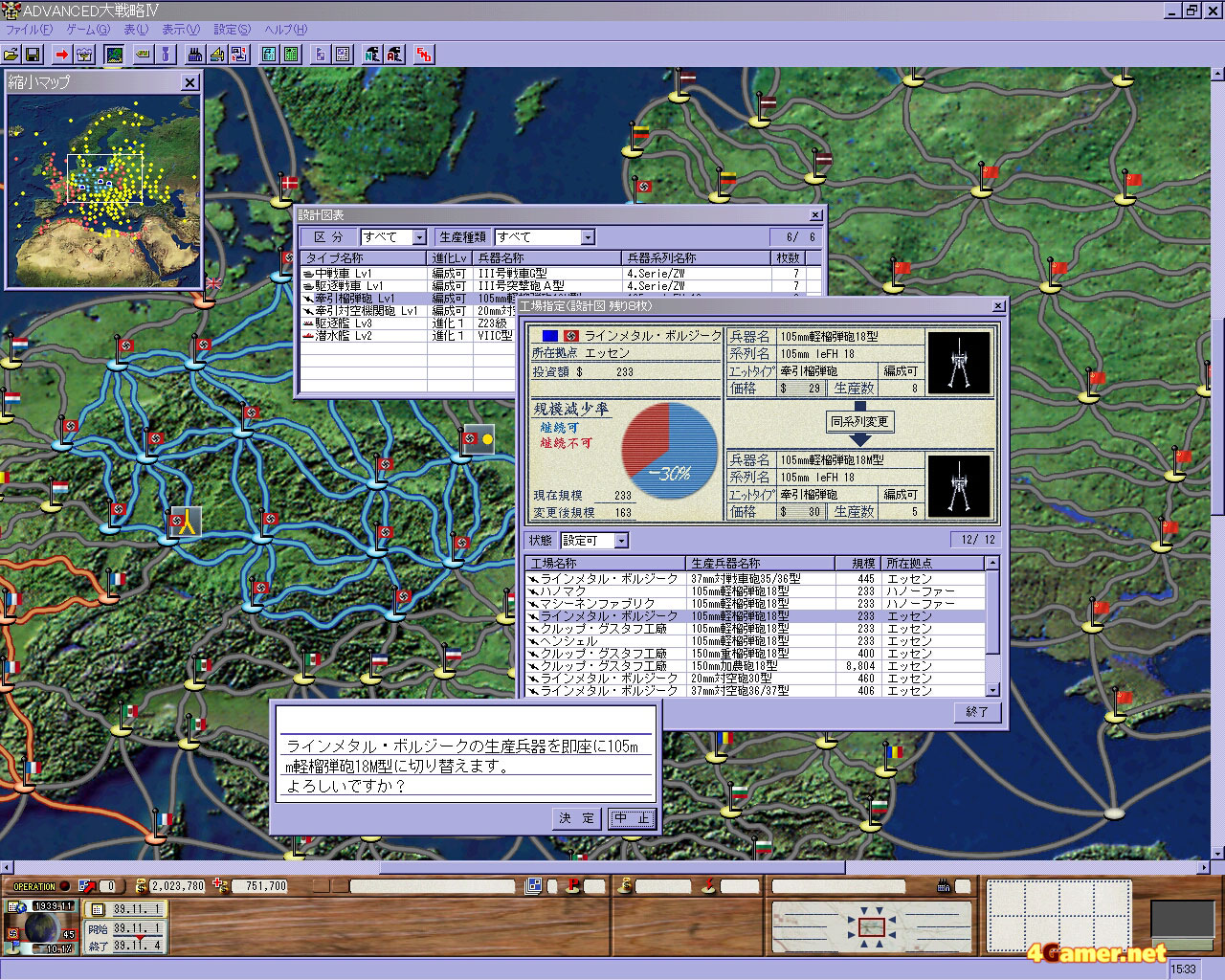Click the settings panel toolbar icon
The image size is (1225, 980).
coord(343,54)
